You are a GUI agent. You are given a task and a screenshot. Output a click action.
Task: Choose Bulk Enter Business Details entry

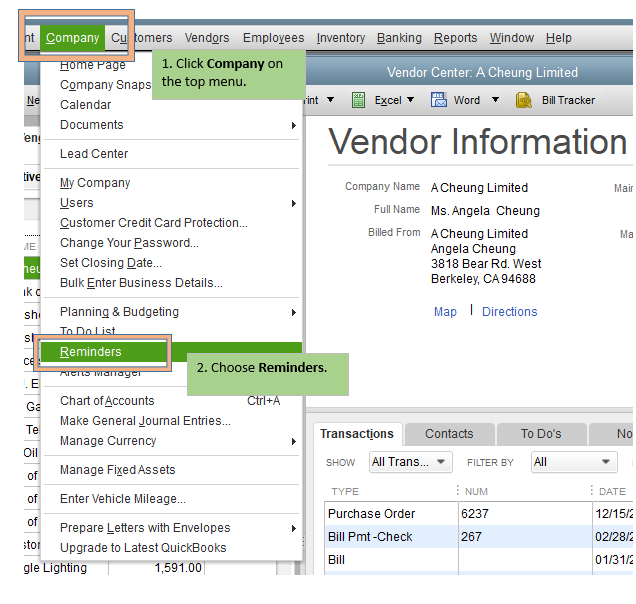coord(141,283)
